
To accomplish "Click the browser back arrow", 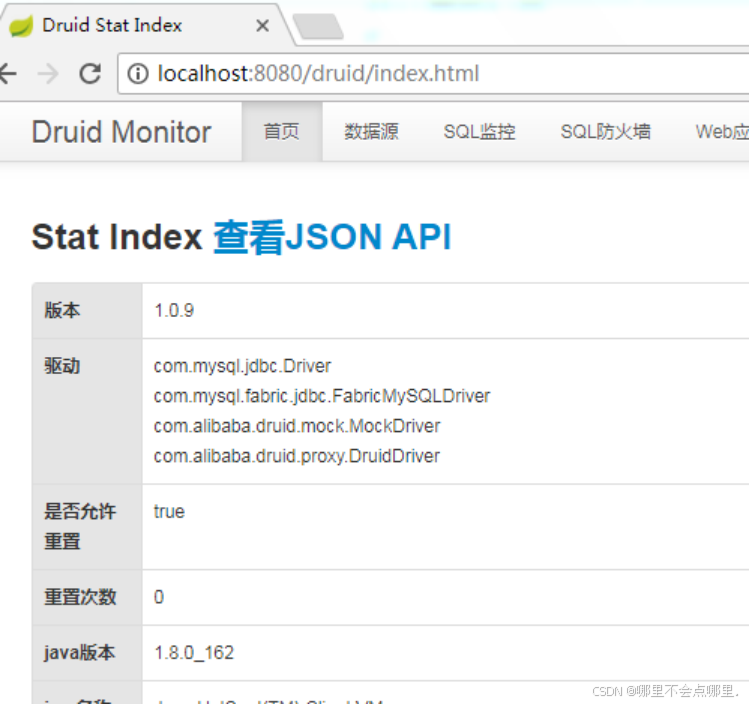I will [7, 74].
